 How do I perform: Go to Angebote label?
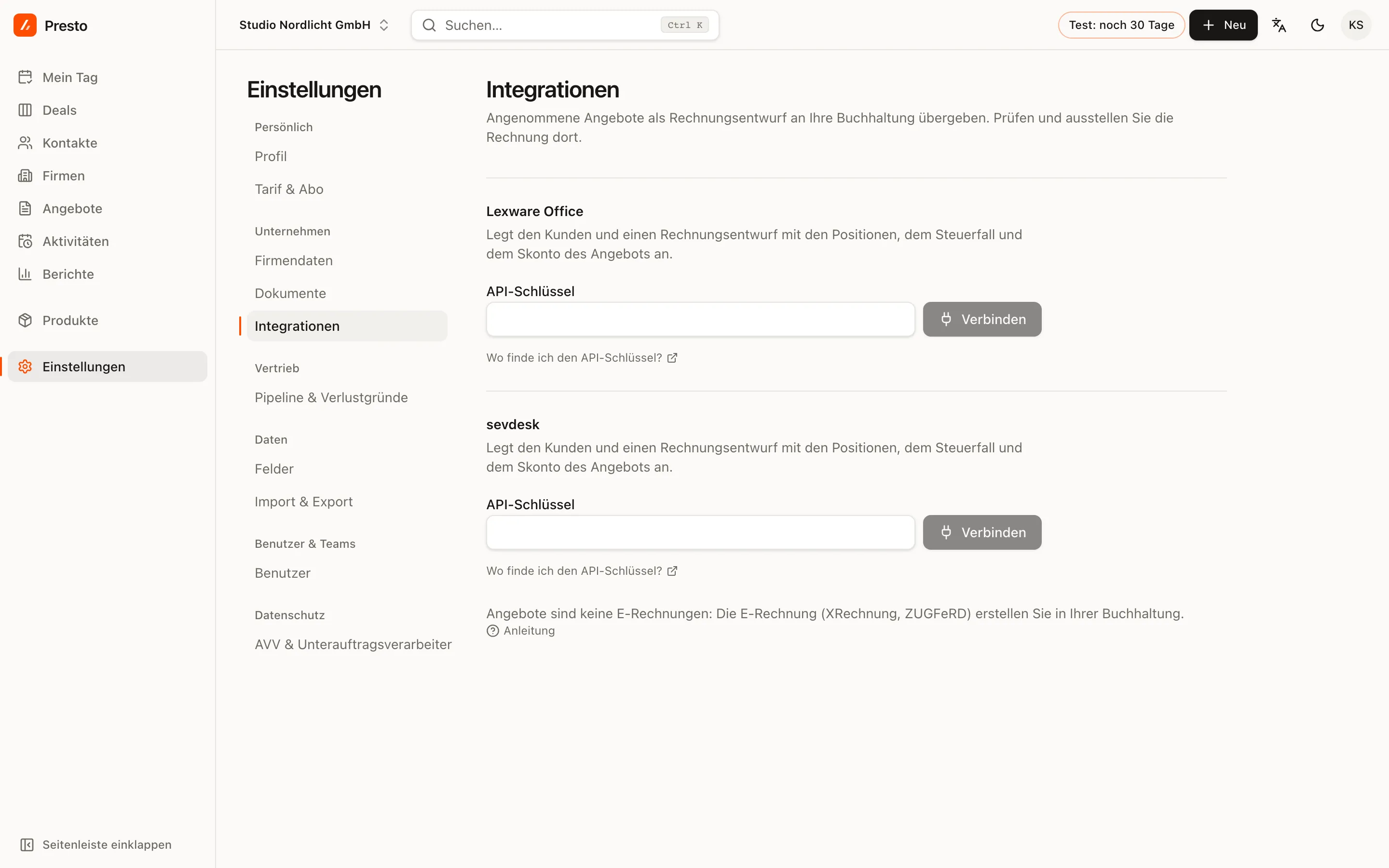pos(72,208)
